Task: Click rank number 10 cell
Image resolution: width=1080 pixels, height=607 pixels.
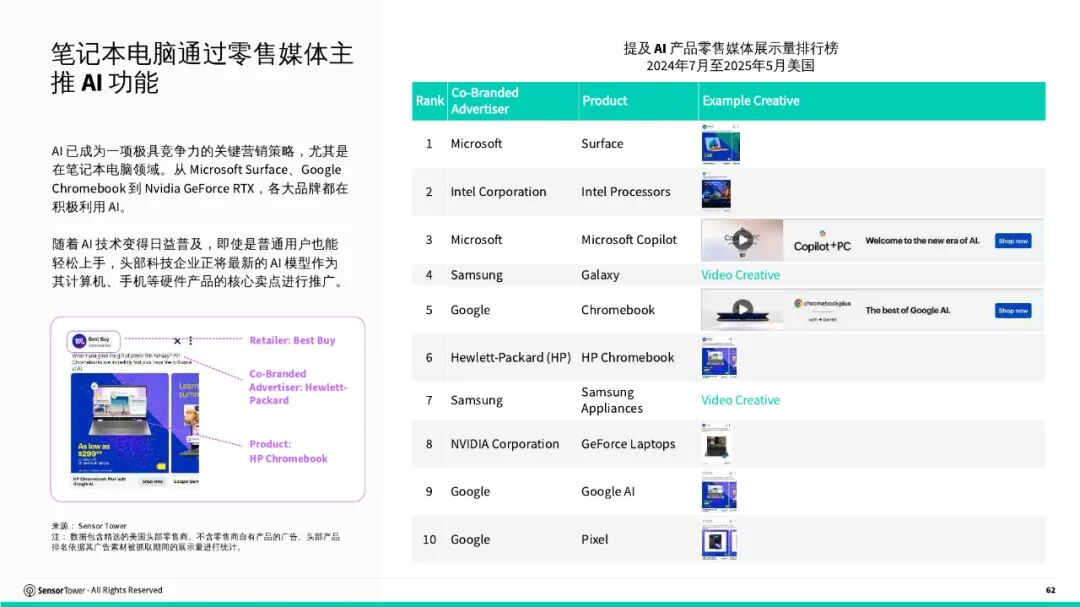Action: (429, 539)
